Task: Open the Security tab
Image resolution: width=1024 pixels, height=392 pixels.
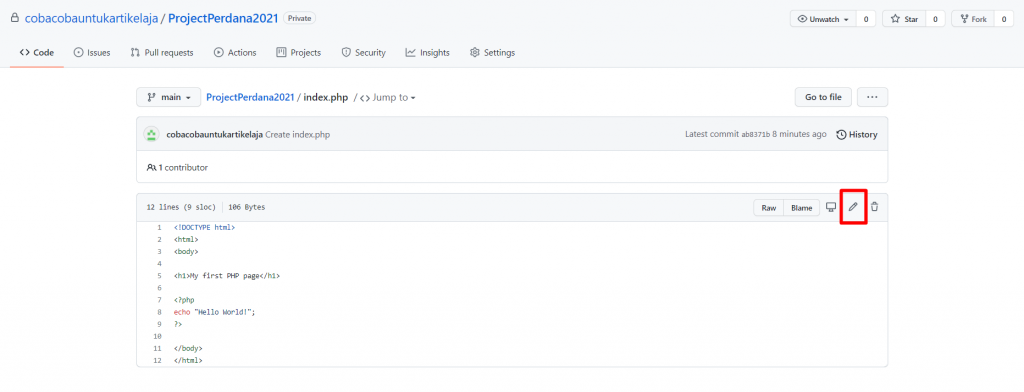Action: (x=364, y=53)
